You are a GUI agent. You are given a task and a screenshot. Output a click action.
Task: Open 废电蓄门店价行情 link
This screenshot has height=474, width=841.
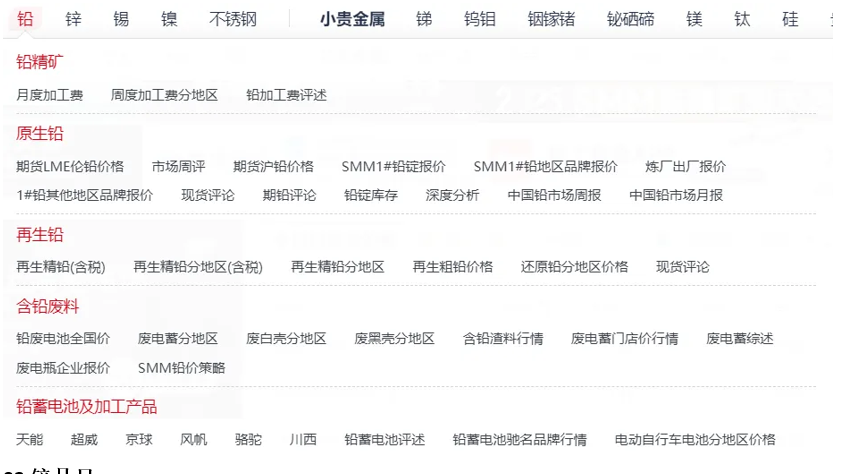click(624, 339)
